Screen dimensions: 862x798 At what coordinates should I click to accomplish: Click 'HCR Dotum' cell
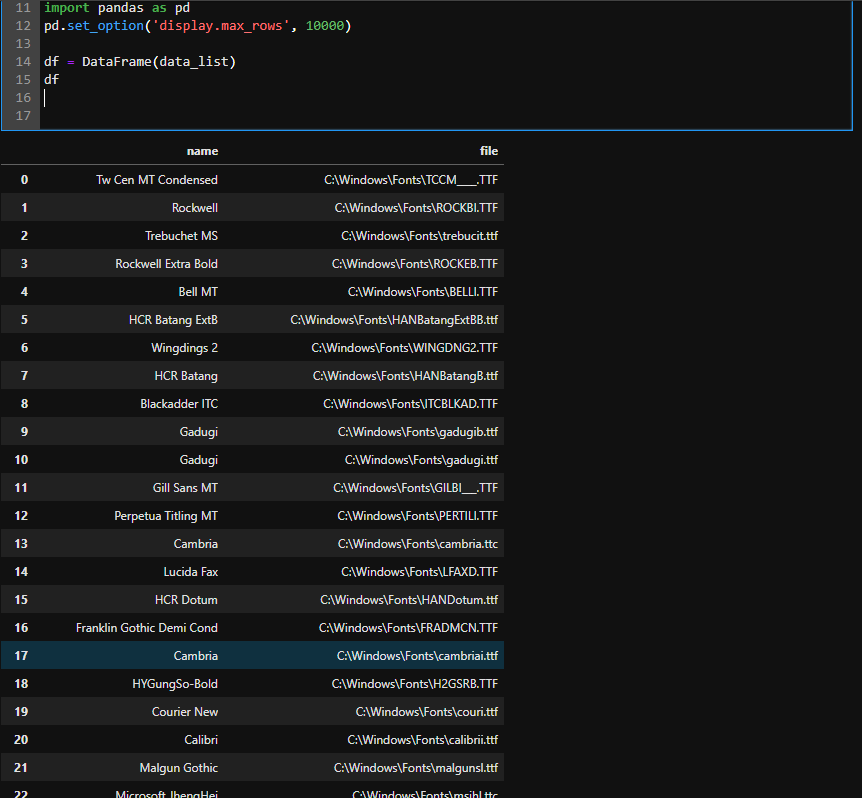[186, 600]
